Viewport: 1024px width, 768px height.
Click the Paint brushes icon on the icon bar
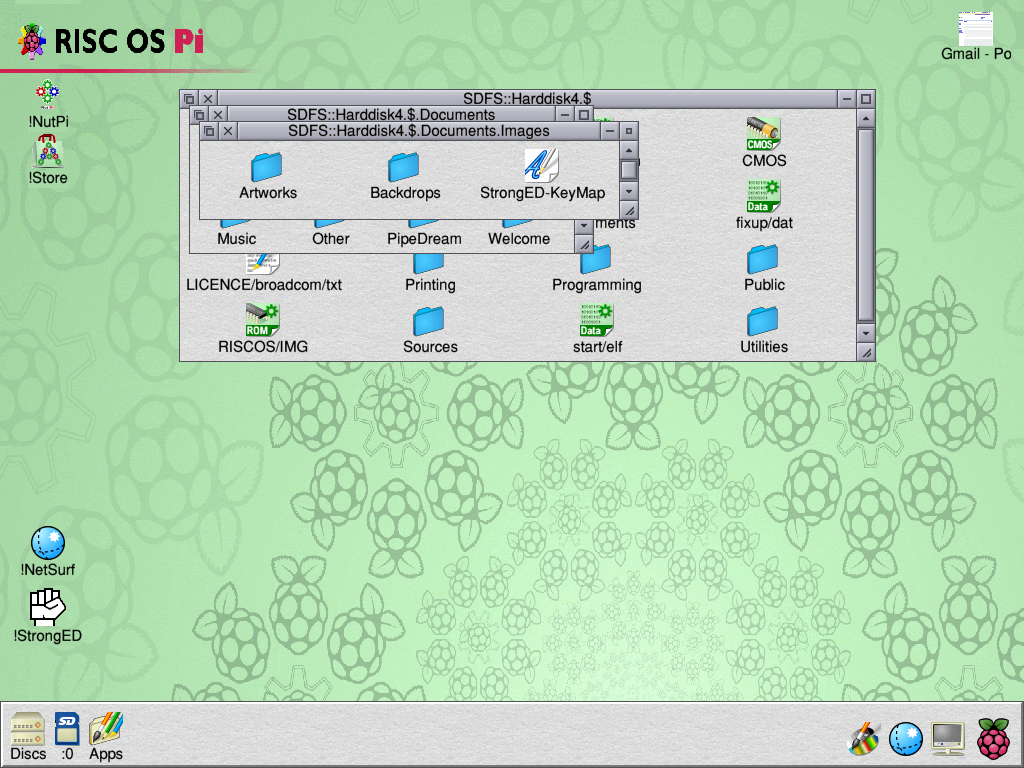tap(863, 739)
